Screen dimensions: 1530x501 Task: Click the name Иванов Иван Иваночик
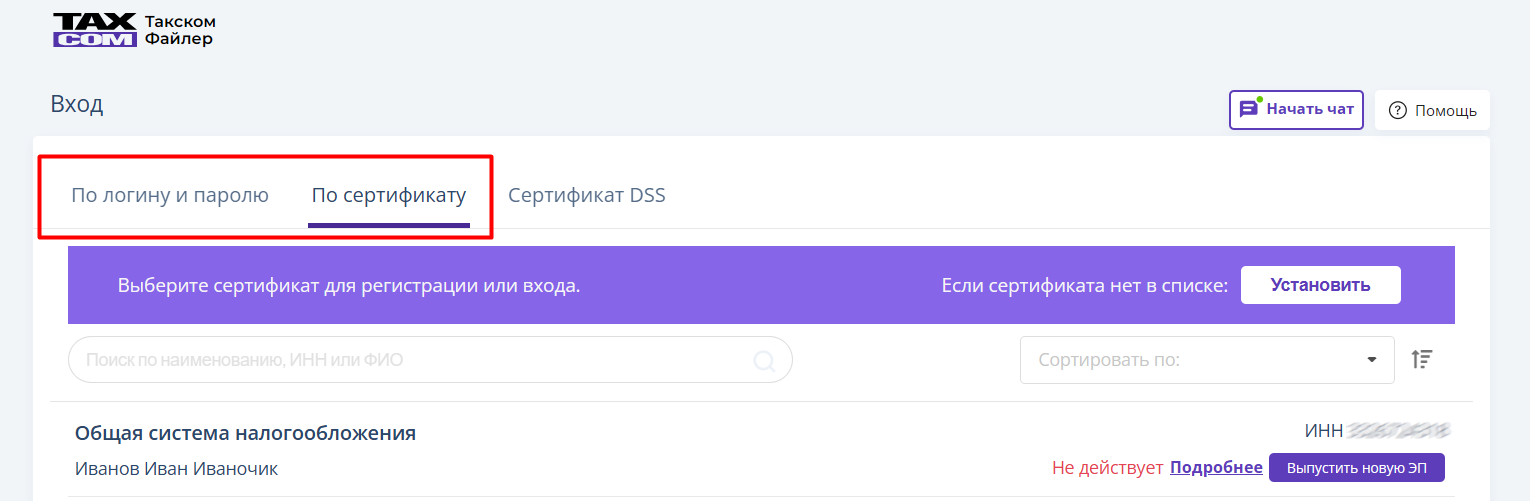pyautogui.click(x=176, y=469)
